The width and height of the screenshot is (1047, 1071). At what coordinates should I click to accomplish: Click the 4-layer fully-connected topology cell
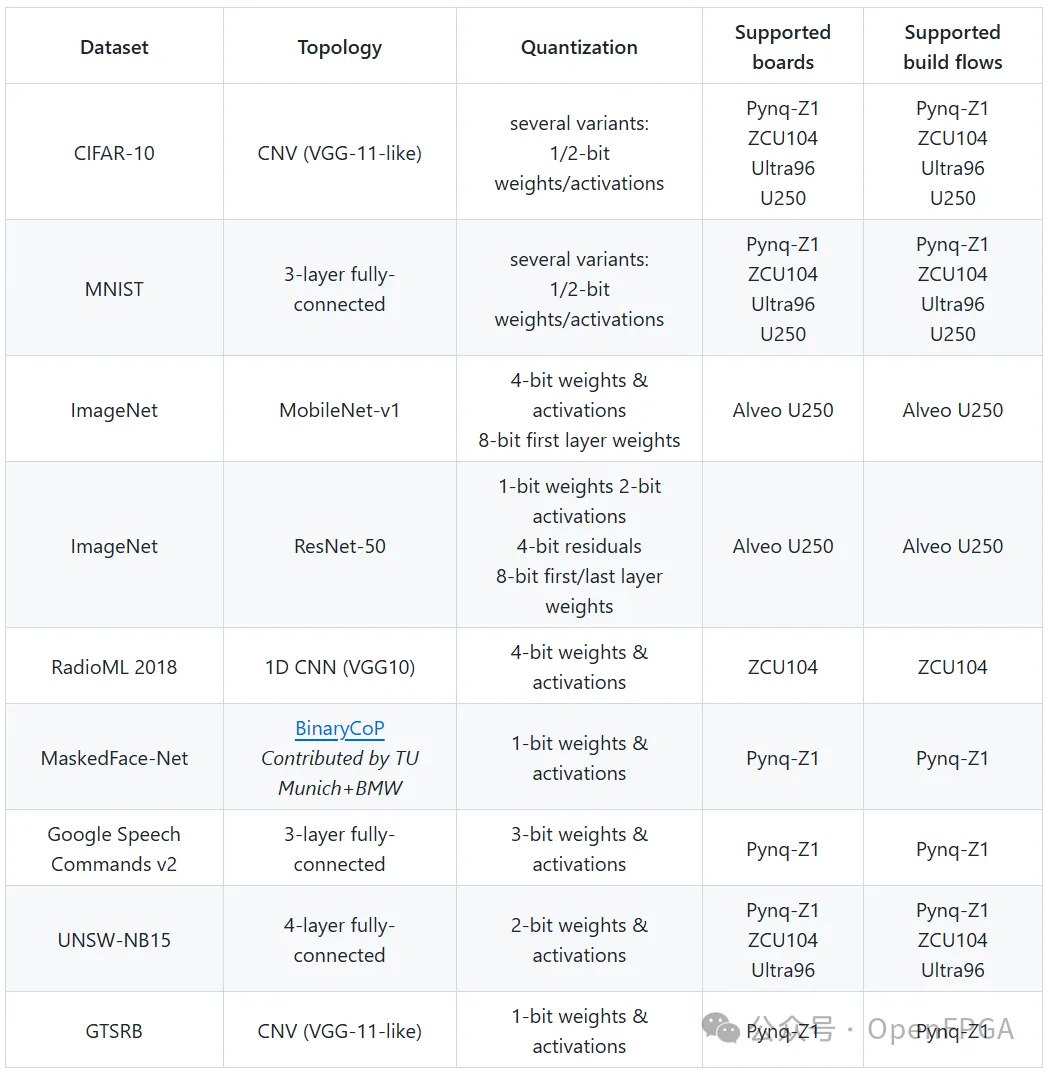339,940
